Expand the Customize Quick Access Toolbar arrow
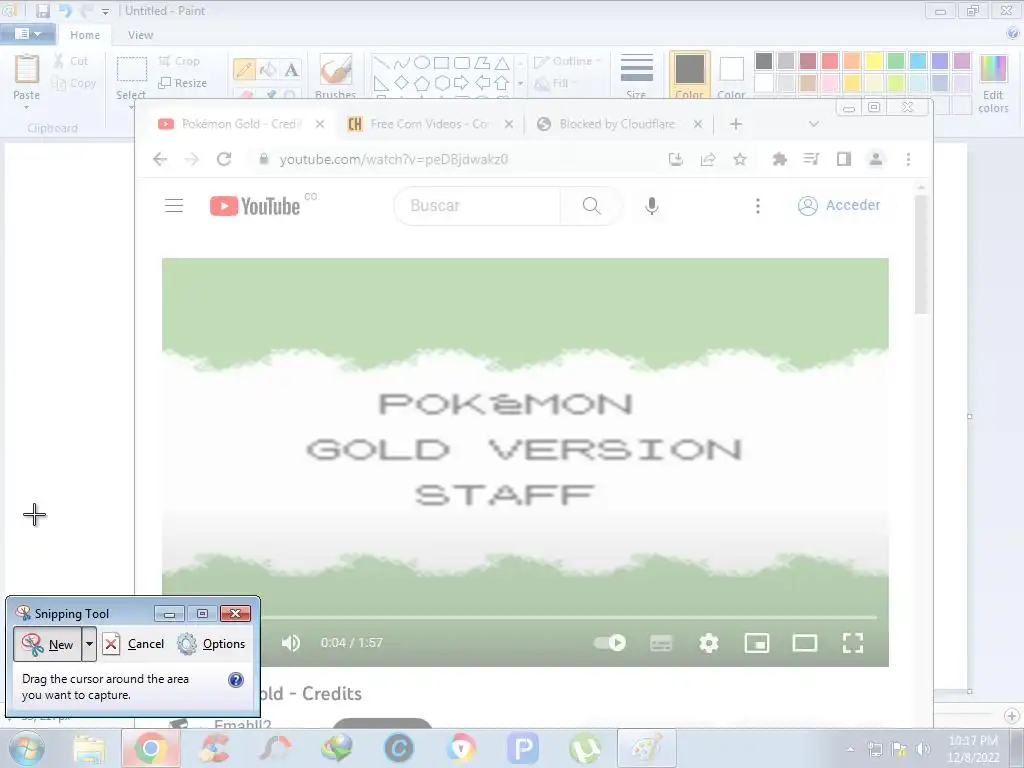Screen dimensions: 1024x768 point(105,12)
